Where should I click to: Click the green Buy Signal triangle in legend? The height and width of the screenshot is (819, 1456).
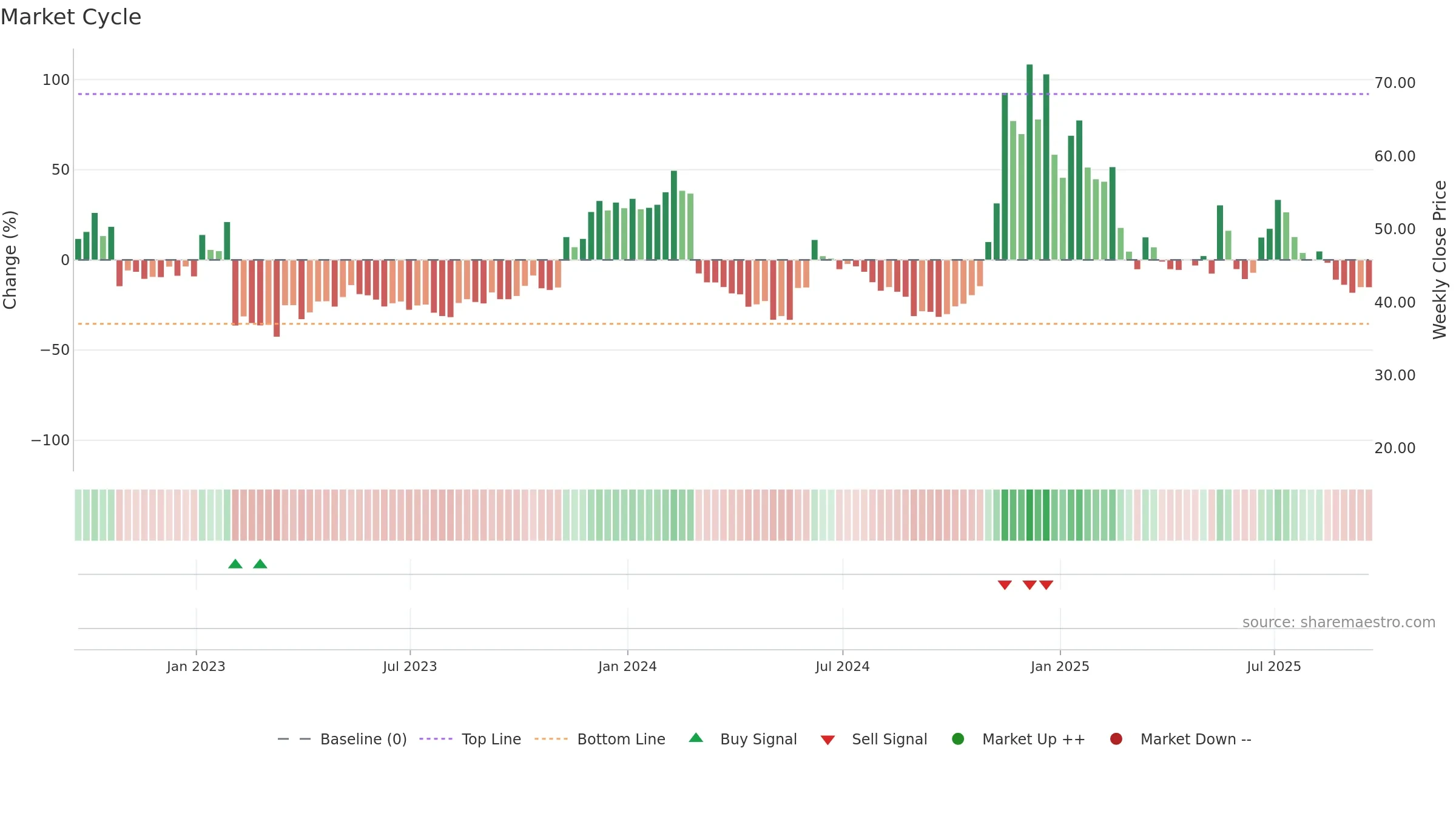696,738
